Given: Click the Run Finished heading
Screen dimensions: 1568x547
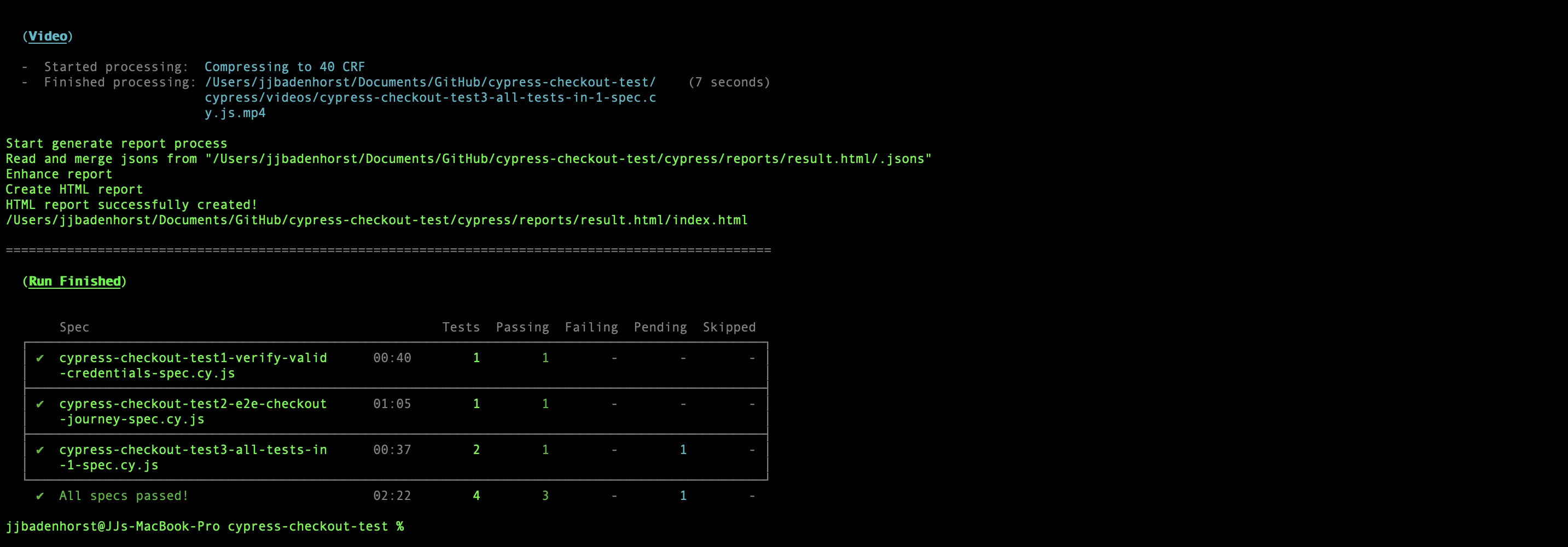Looking at the screenshot, I should click(x=75, y=282).
